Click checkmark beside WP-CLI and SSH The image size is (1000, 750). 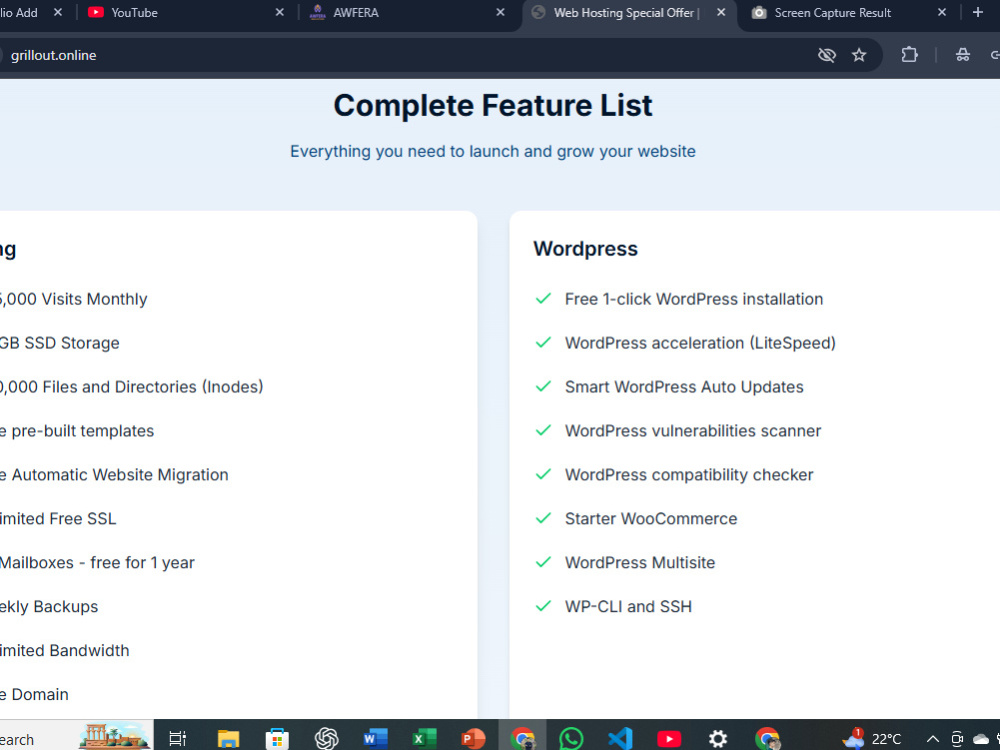coord(543,606)
